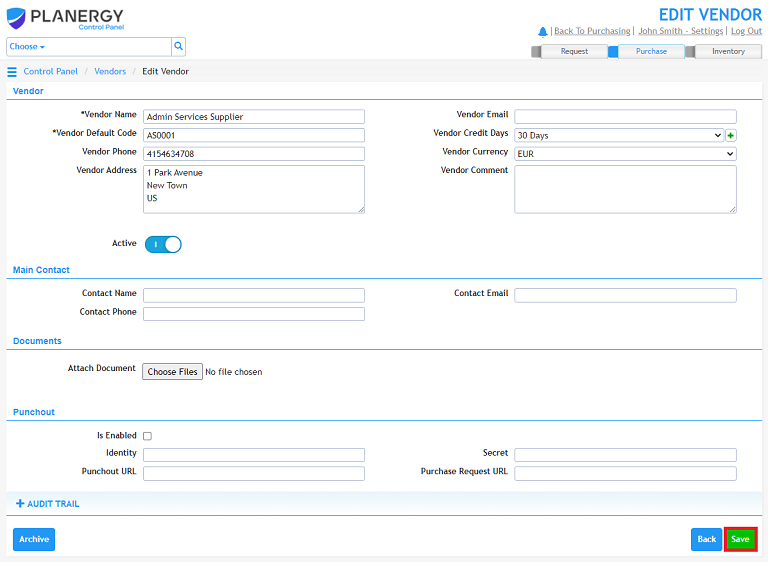
Task: Click the Vendor Address text area
Action: point(254,189)
